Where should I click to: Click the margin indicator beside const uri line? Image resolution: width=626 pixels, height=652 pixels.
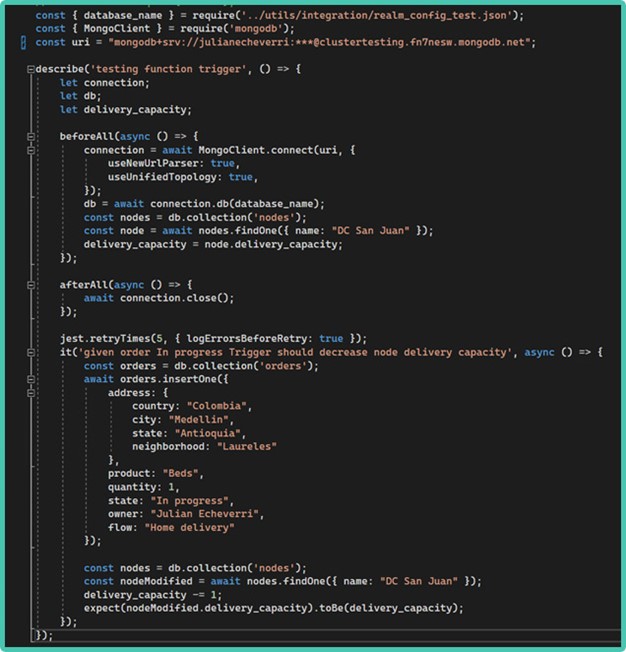(x=23, y=42)
